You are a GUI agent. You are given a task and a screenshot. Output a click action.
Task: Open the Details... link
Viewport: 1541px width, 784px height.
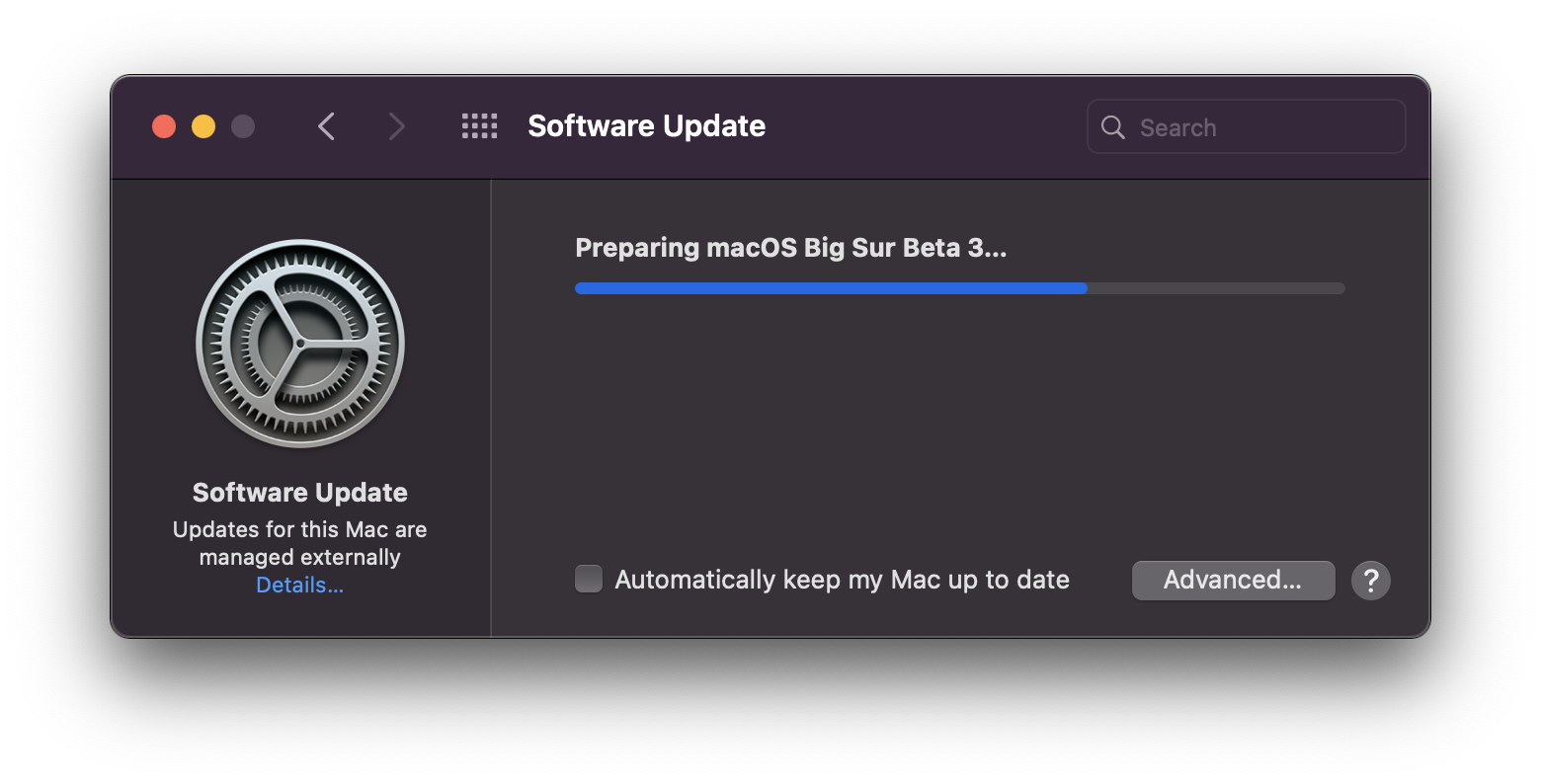click(300, 586)
